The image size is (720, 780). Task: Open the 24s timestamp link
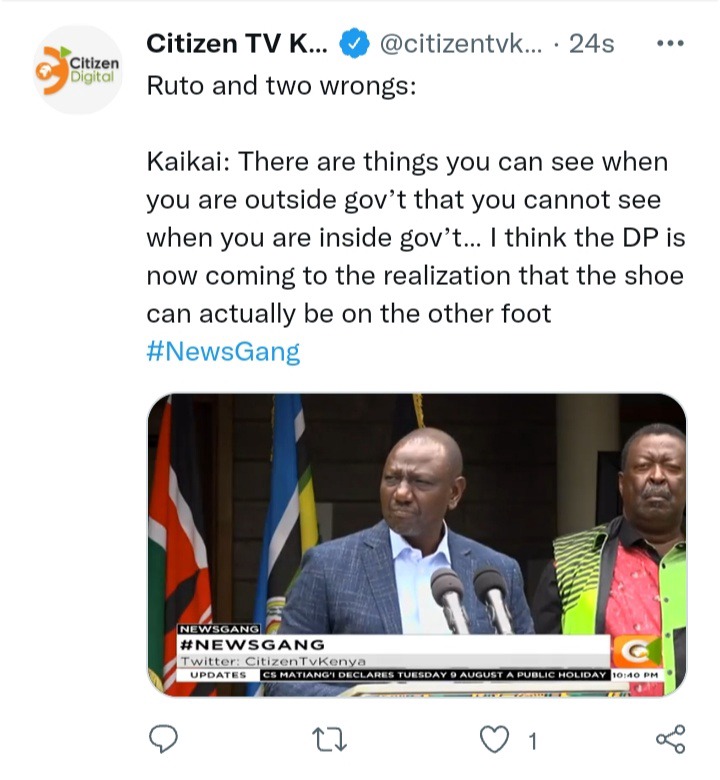[x=592, y=44]
